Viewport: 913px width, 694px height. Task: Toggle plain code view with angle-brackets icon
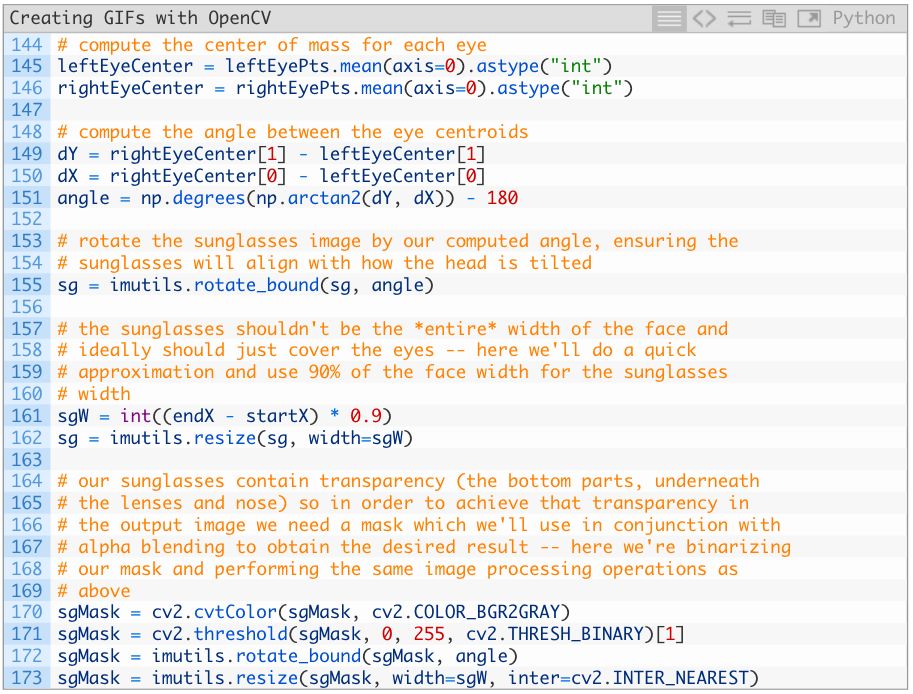pos(704,19)
